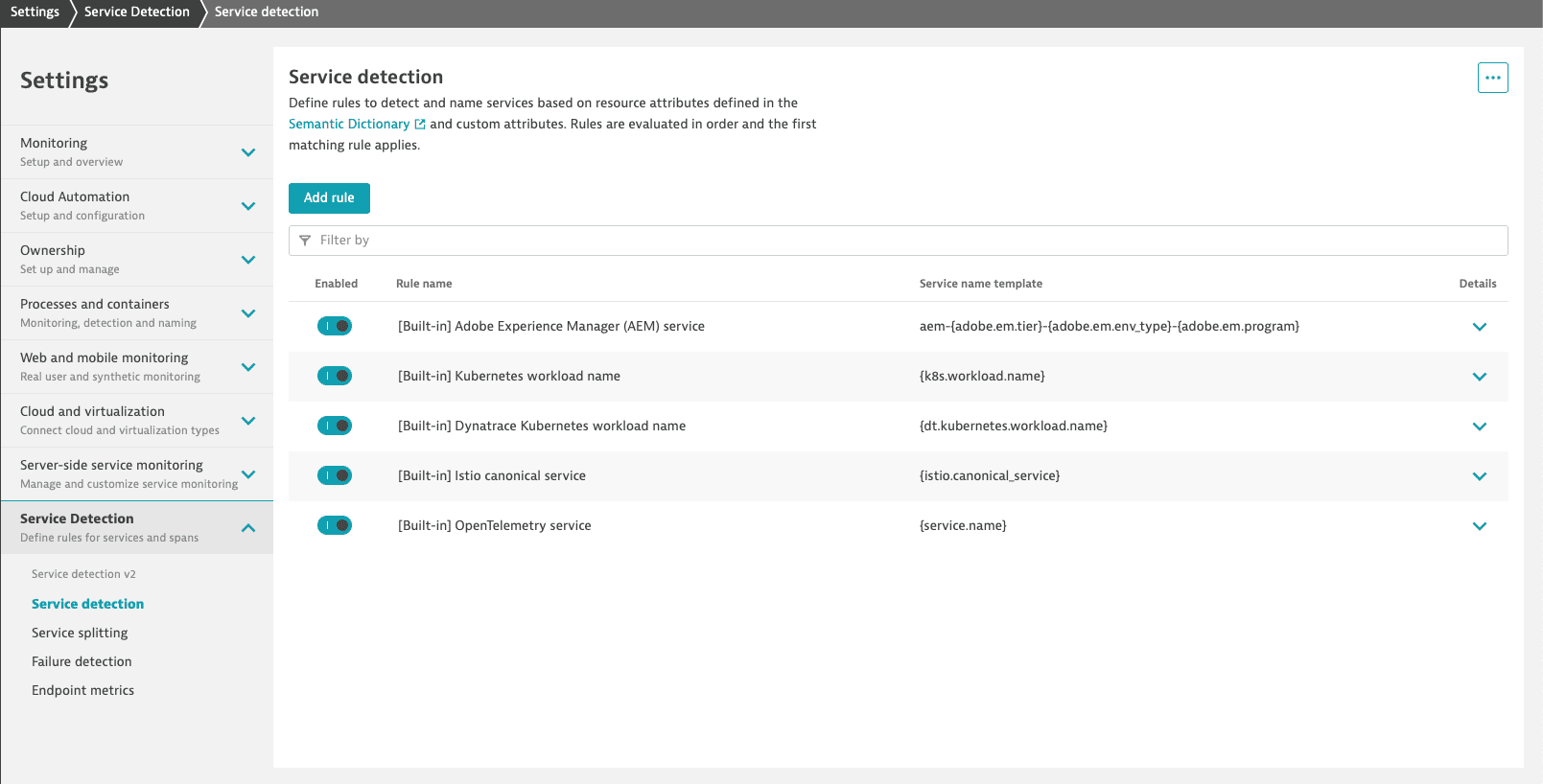Toggle the Dynatrace Kubernetes workload name rule
This screenshot has height=784, width=1543.
pyautogui.click(x=335, y=426)
